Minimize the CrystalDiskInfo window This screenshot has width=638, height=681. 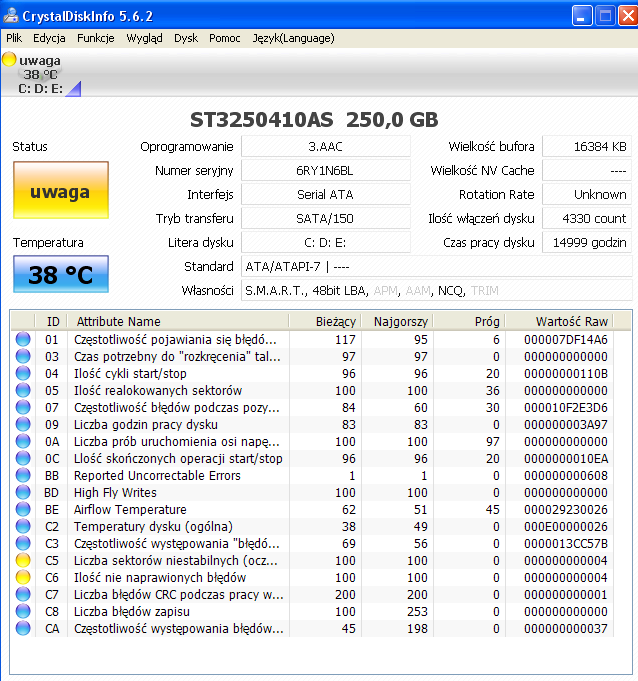click(582, 16)
